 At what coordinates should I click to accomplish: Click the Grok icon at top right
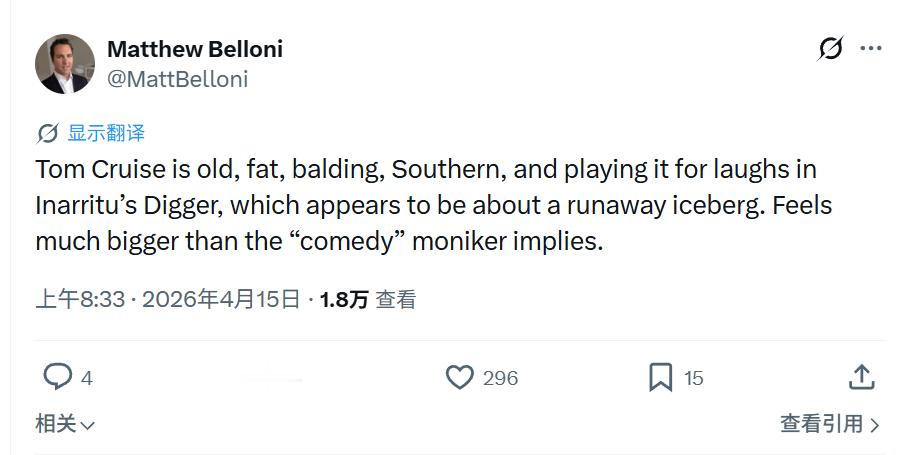pos(830,48)
